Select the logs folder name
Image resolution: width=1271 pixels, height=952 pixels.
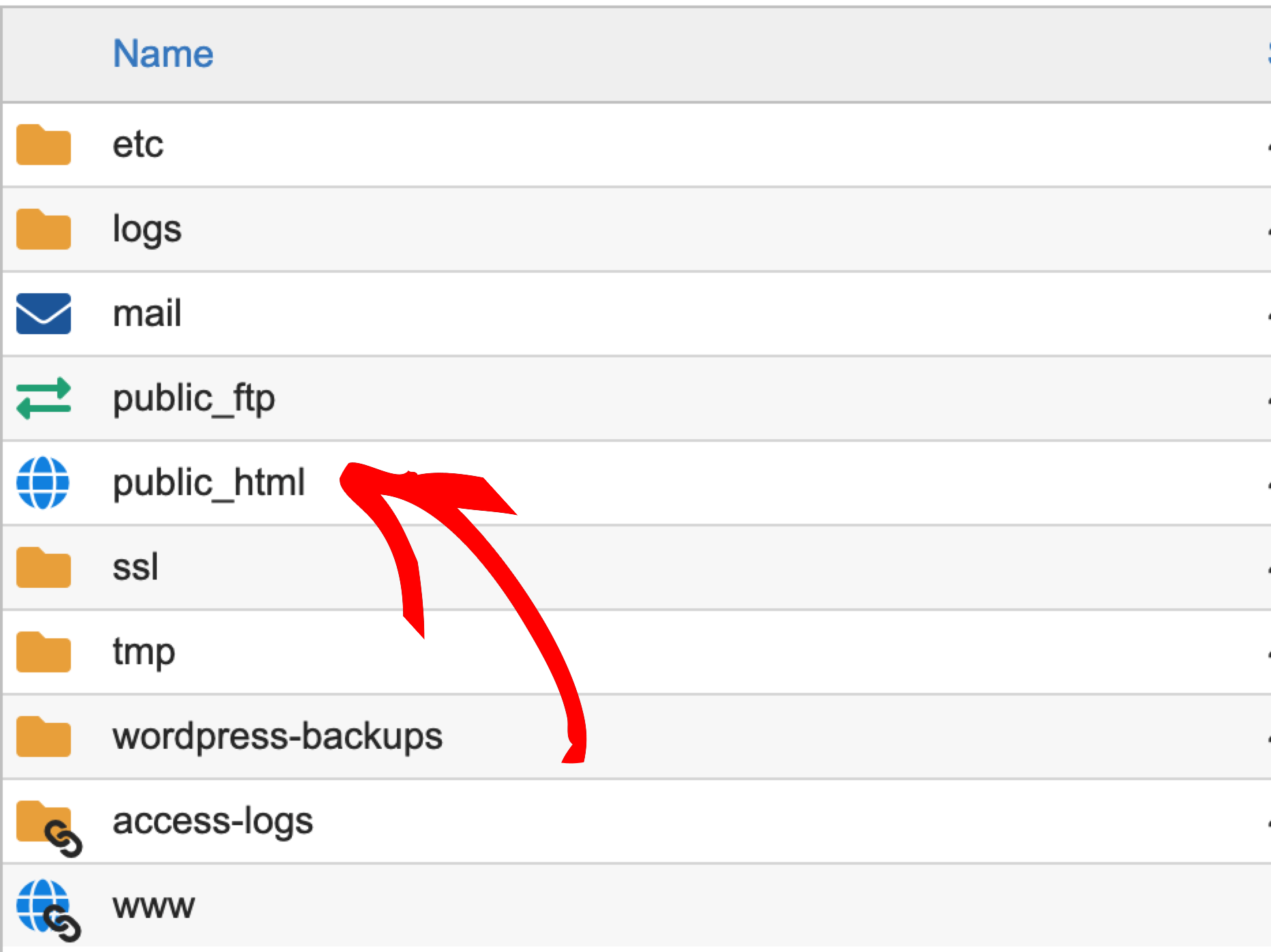(x=147, y=229)
